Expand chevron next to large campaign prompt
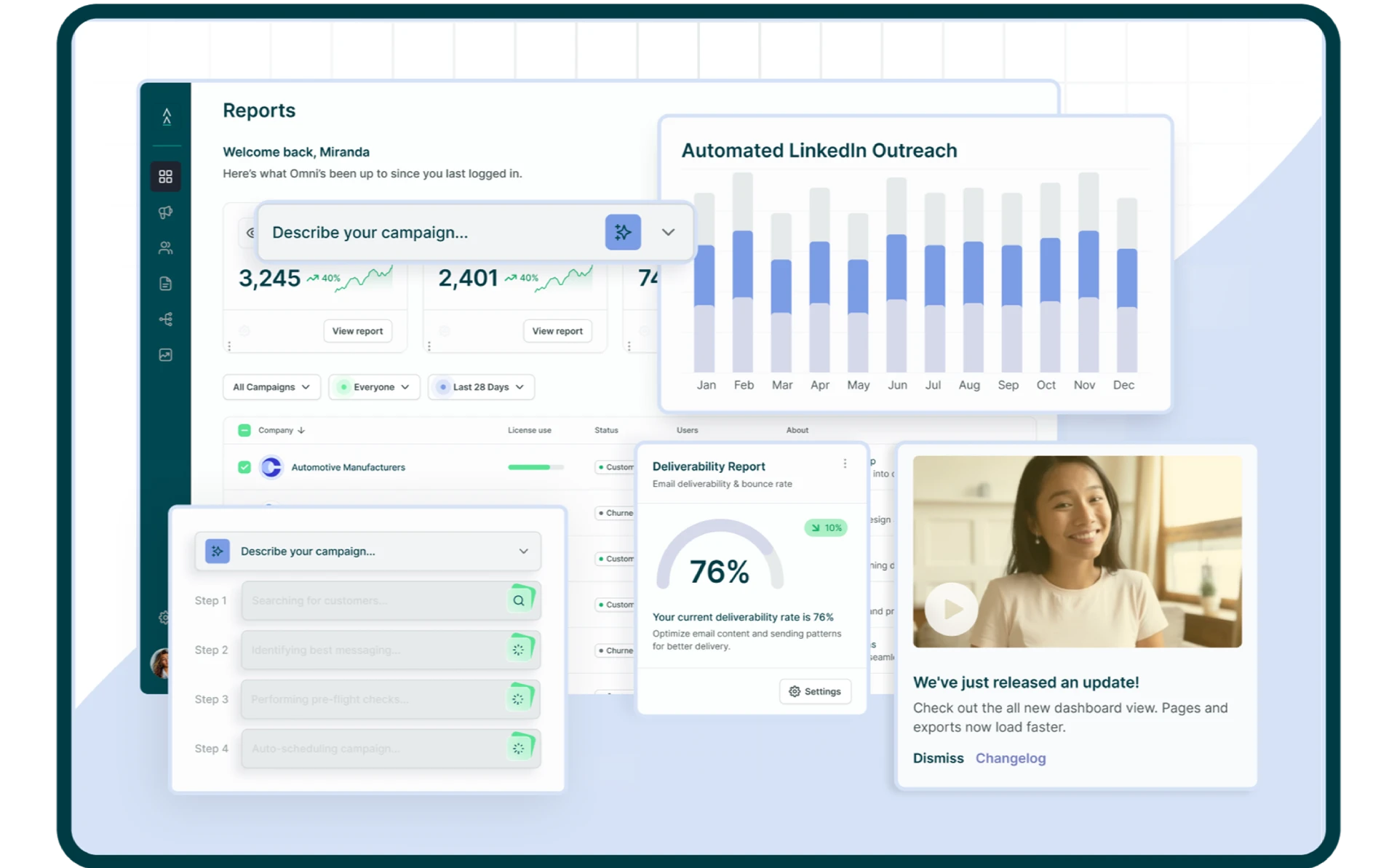Image resolution: width=1397 pixels, height=868 pixels. click(668, 232)
